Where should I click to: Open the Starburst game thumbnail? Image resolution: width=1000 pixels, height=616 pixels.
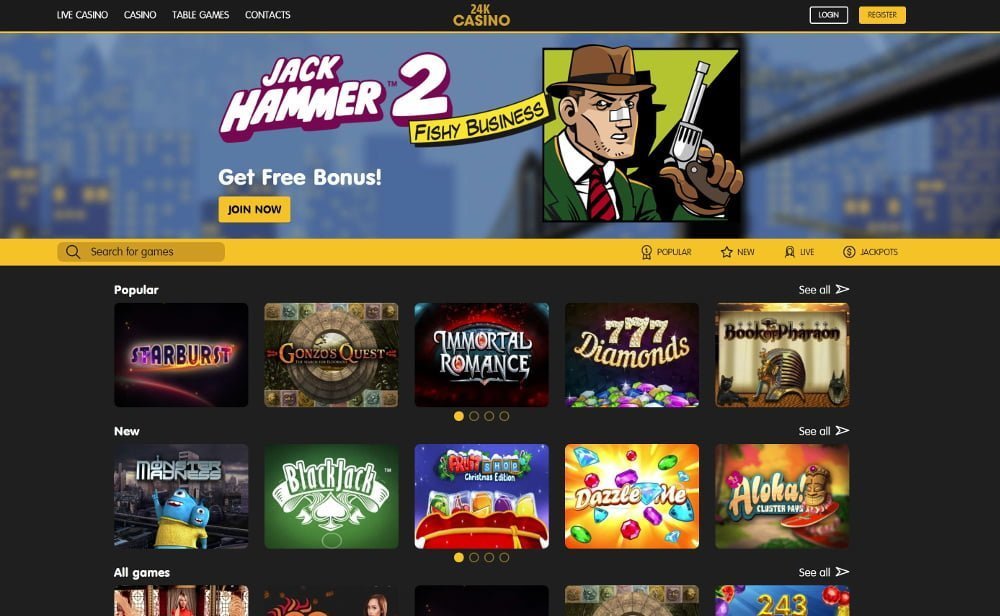tap(181, 355)
